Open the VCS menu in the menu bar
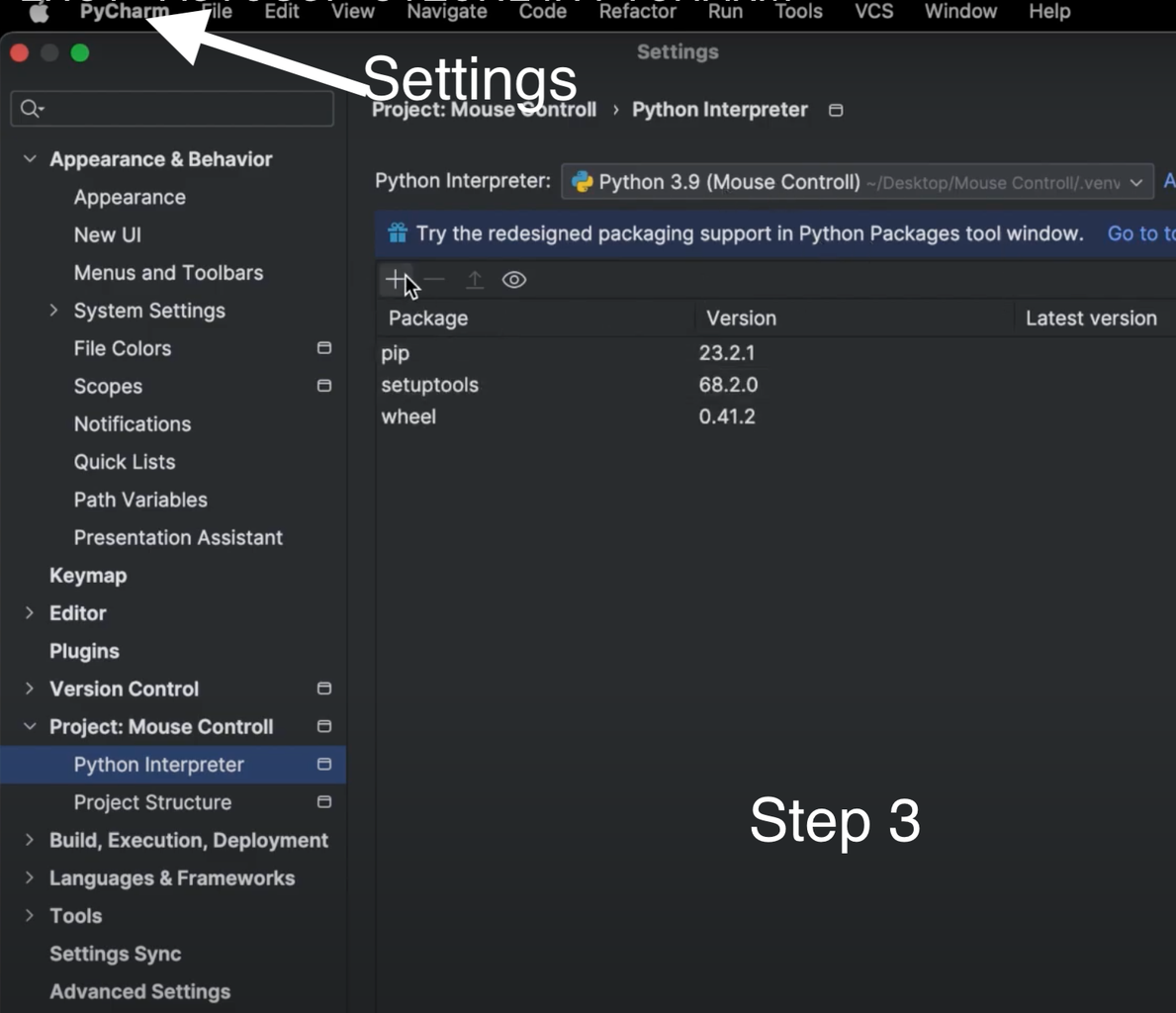This screenshot has height=1013, width=1176. click(873, 11)
